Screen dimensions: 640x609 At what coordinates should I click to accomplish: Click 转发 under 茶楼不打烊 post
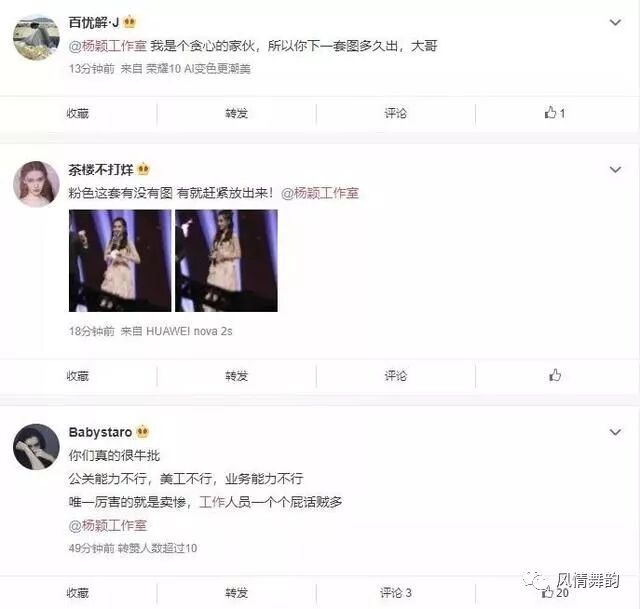coord(237,376)
